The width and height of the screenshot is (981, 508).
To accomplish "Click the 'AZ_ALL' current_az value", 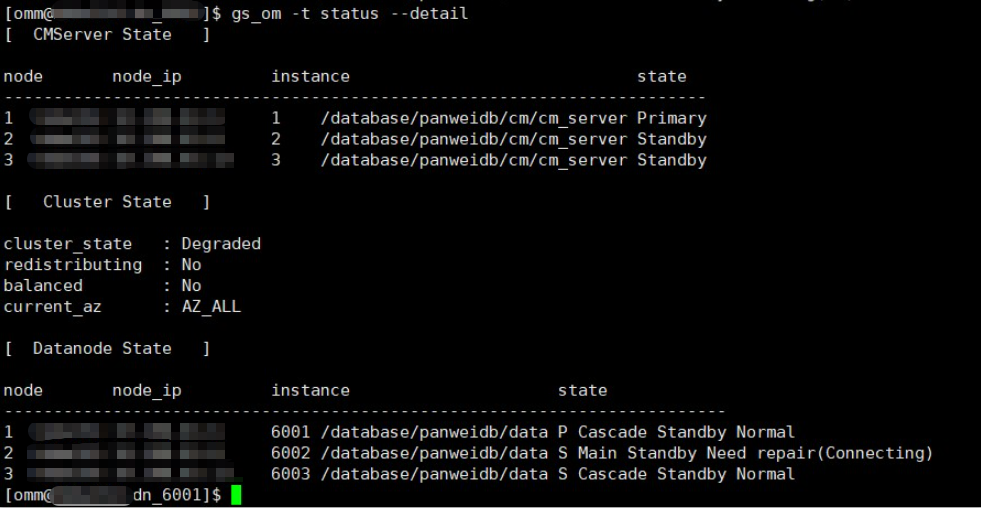I will pos(211,307).
